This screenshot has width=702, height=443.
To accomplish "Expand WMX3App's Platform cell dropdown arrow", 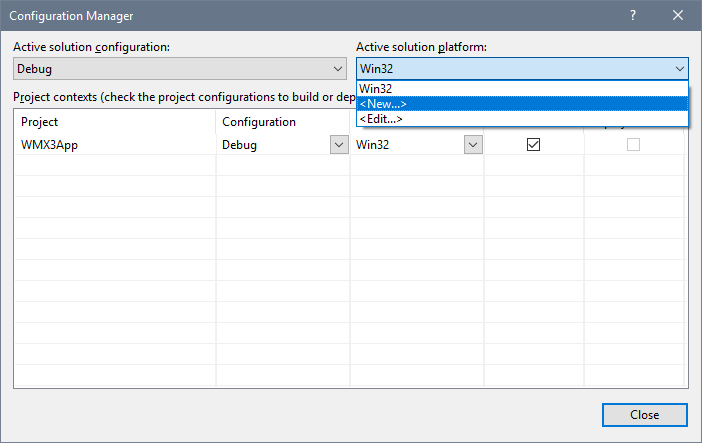I will (x=472, y=145).
